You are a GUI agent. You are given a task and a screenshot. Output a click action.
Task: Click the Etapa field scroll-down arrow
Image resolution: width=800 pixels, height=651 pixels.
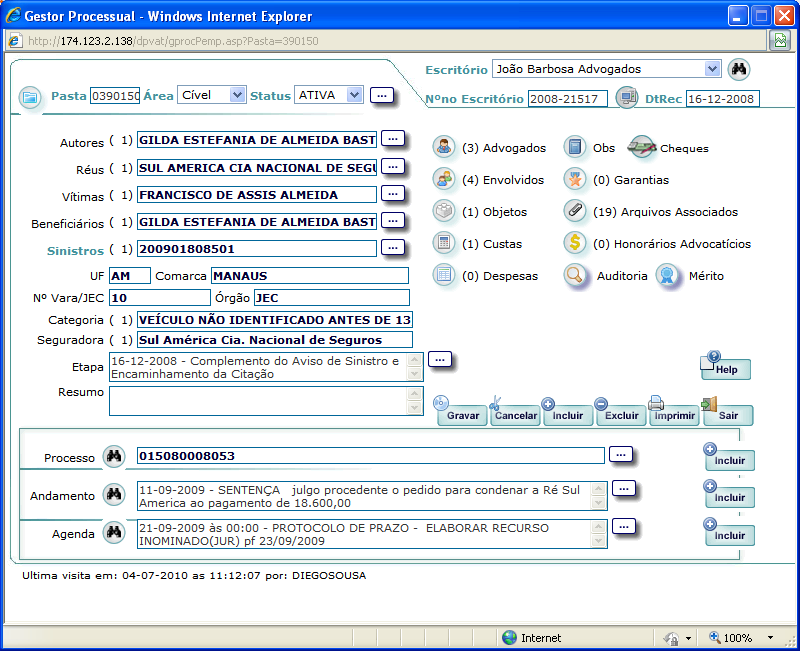tap(414, 374)
